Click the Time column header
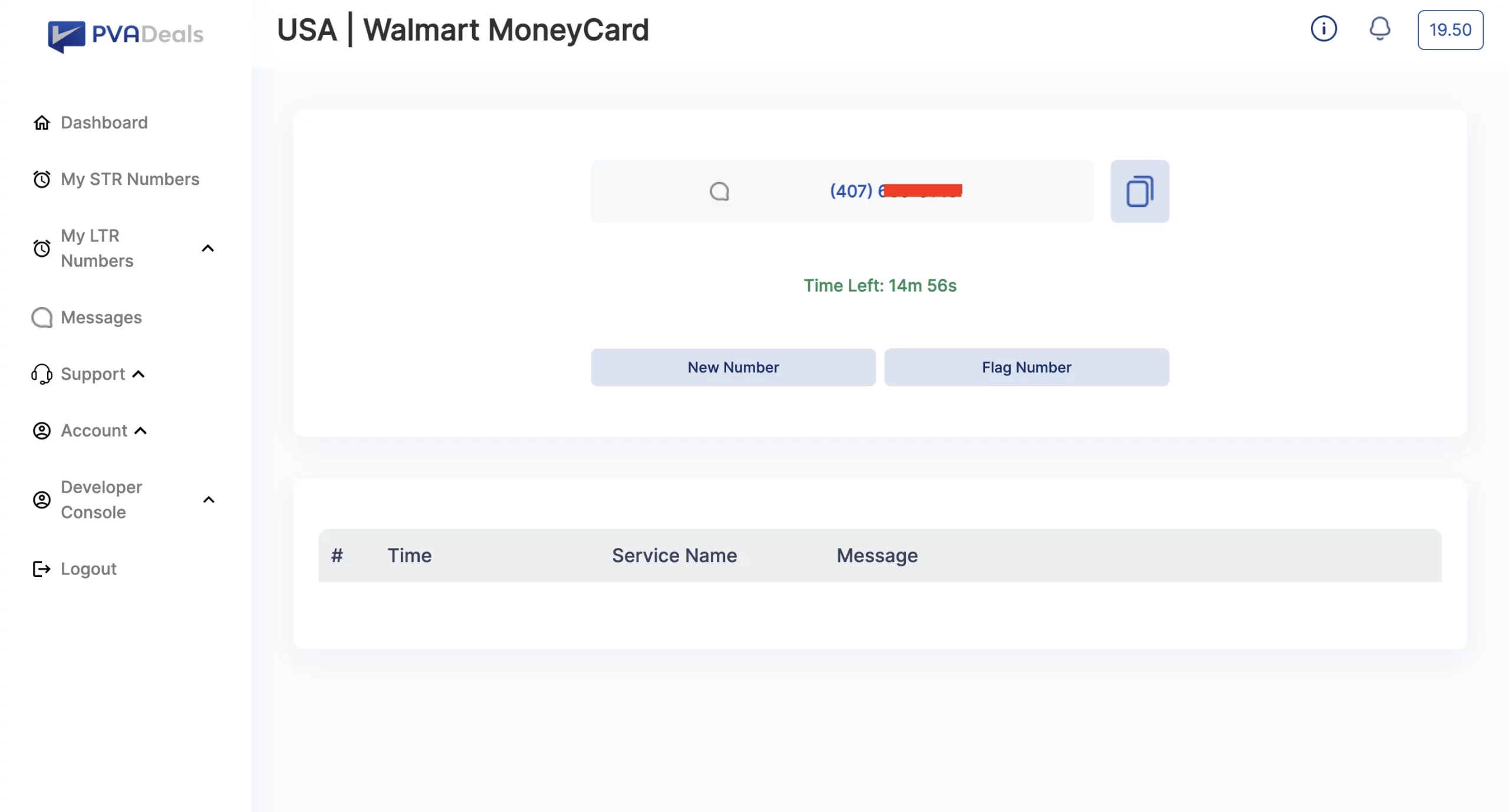 (409, 556)
